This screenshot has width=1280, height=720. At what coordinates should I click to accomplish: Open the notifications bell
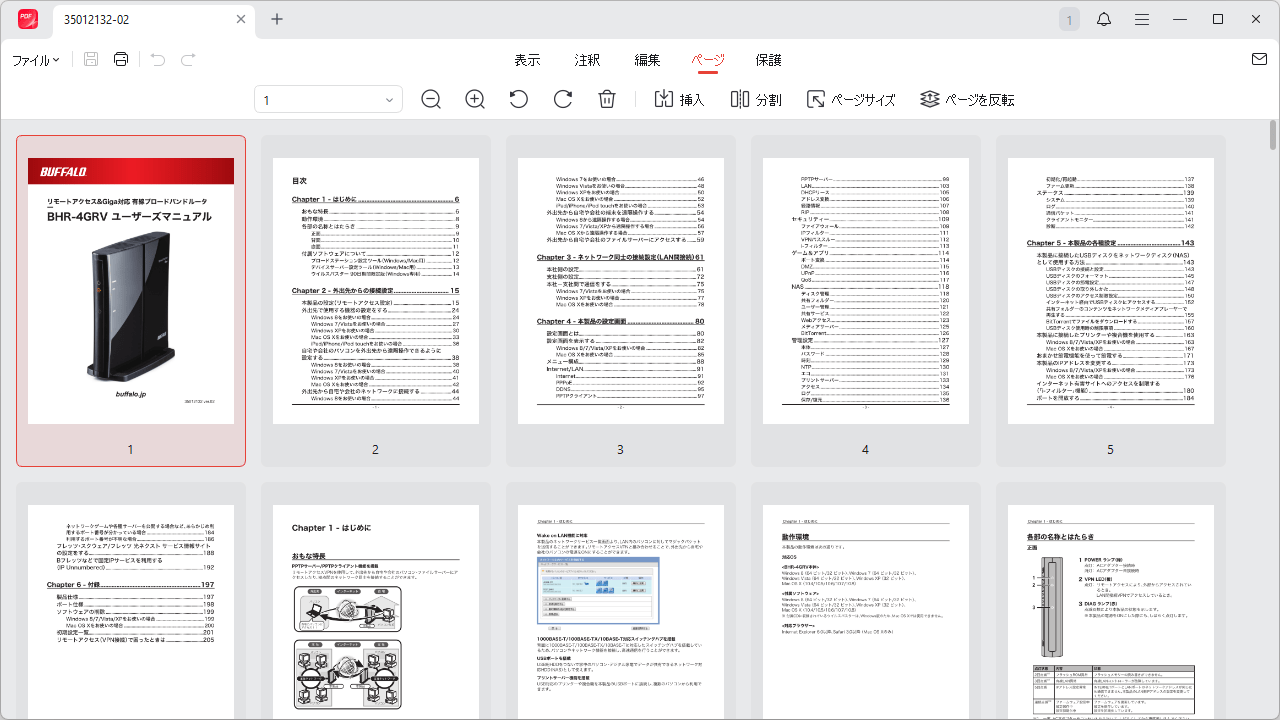(1104, 20)
